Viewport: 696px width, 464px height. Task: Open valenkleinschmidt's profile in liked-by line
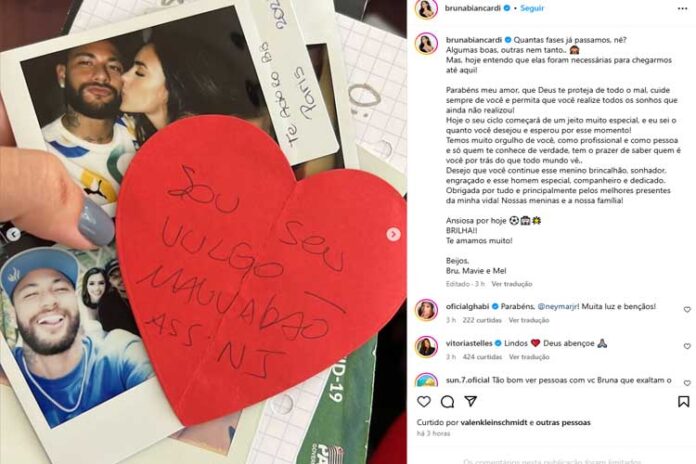click(494, 423)
